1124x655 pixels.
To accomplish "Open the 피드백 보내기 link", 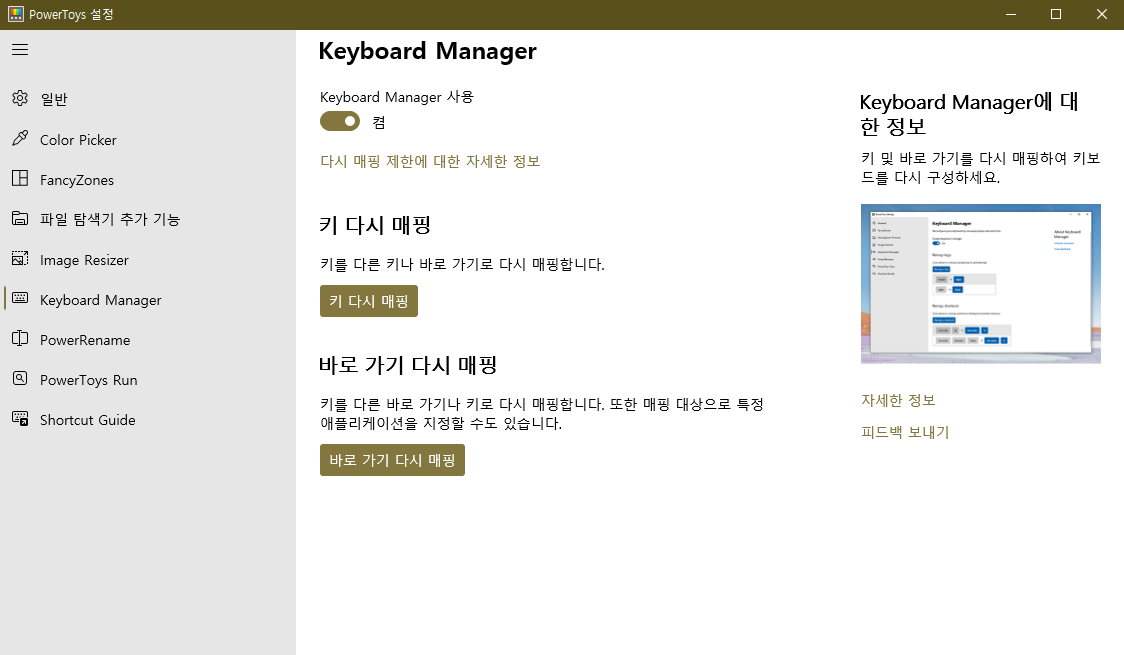I will tap(905, 432).
